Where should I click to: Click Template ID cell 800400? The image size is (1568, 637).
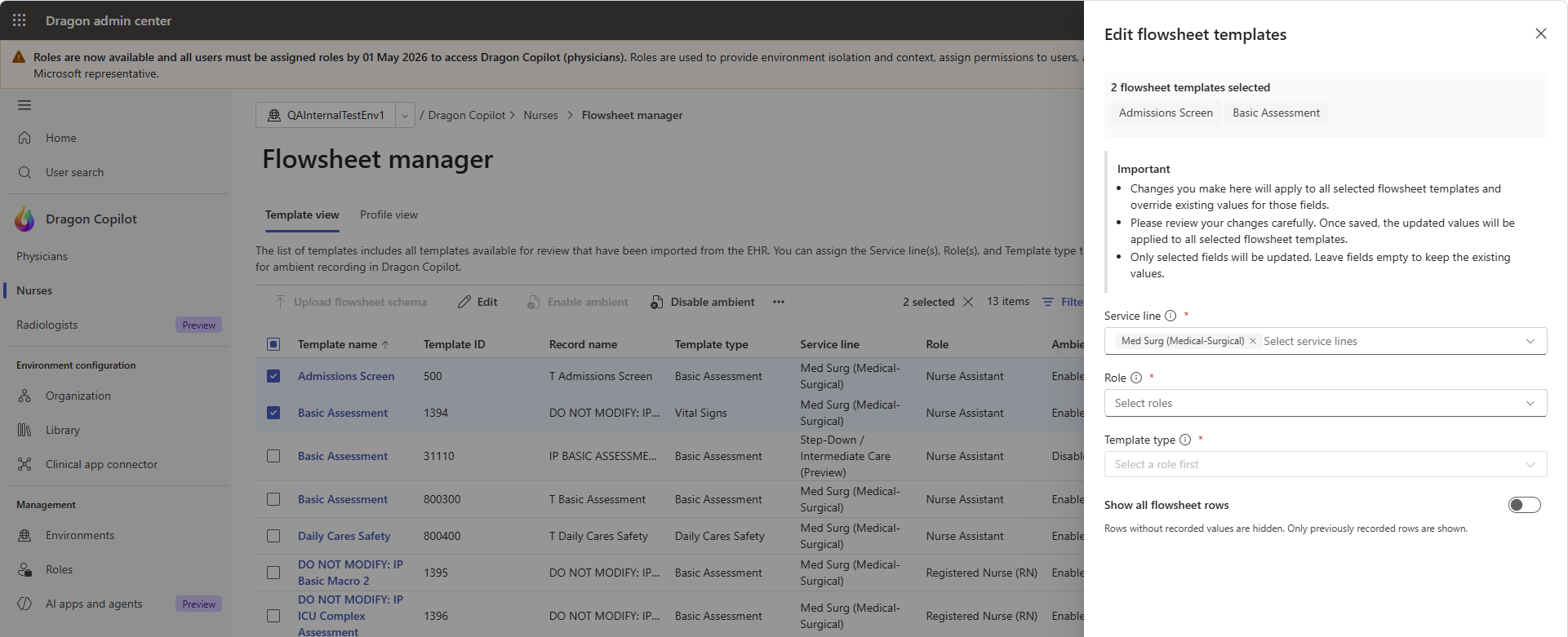[442, 536]
